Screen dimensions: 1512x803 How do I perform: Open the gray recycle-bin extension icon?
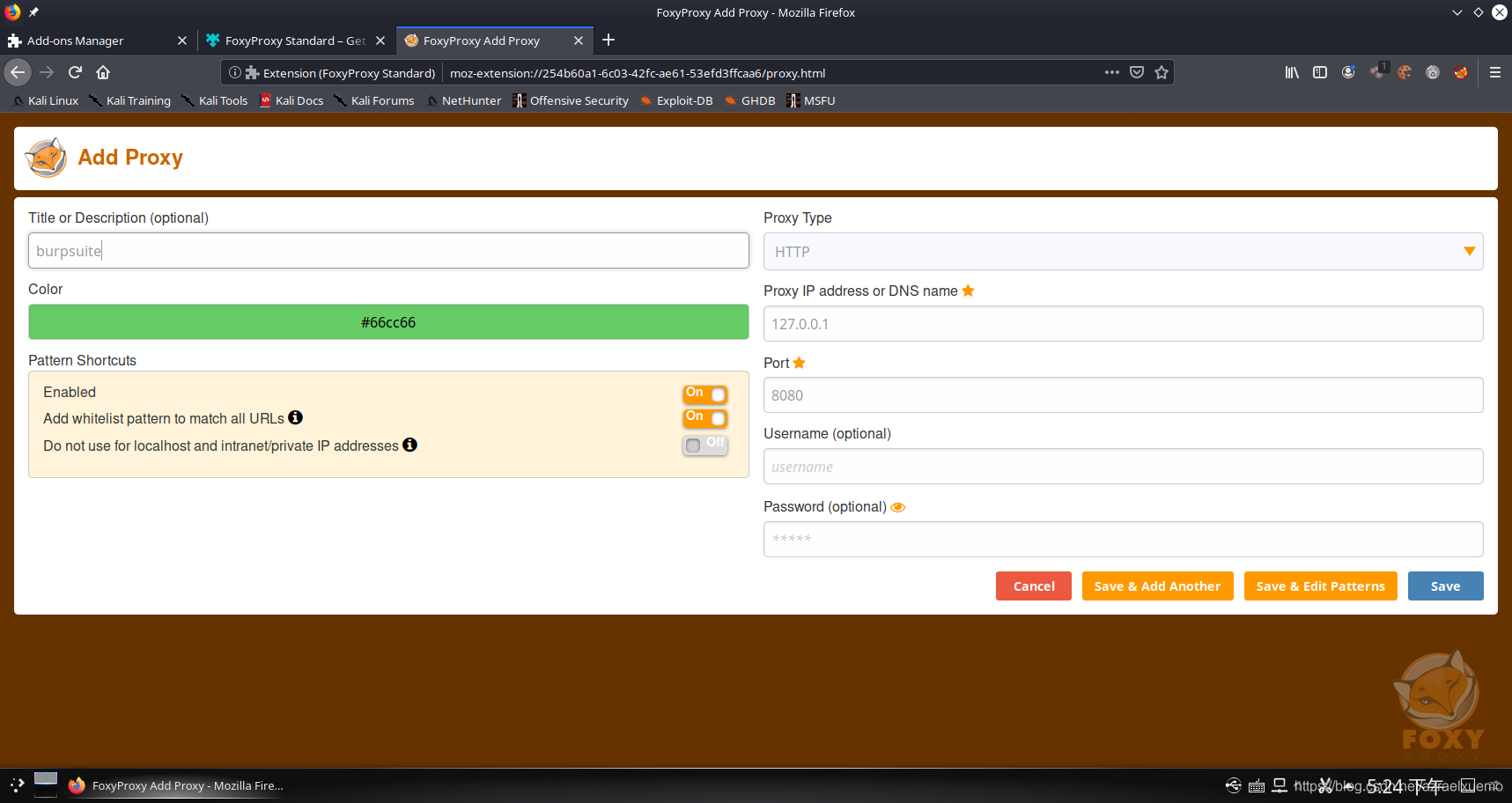click(1433, 72)
